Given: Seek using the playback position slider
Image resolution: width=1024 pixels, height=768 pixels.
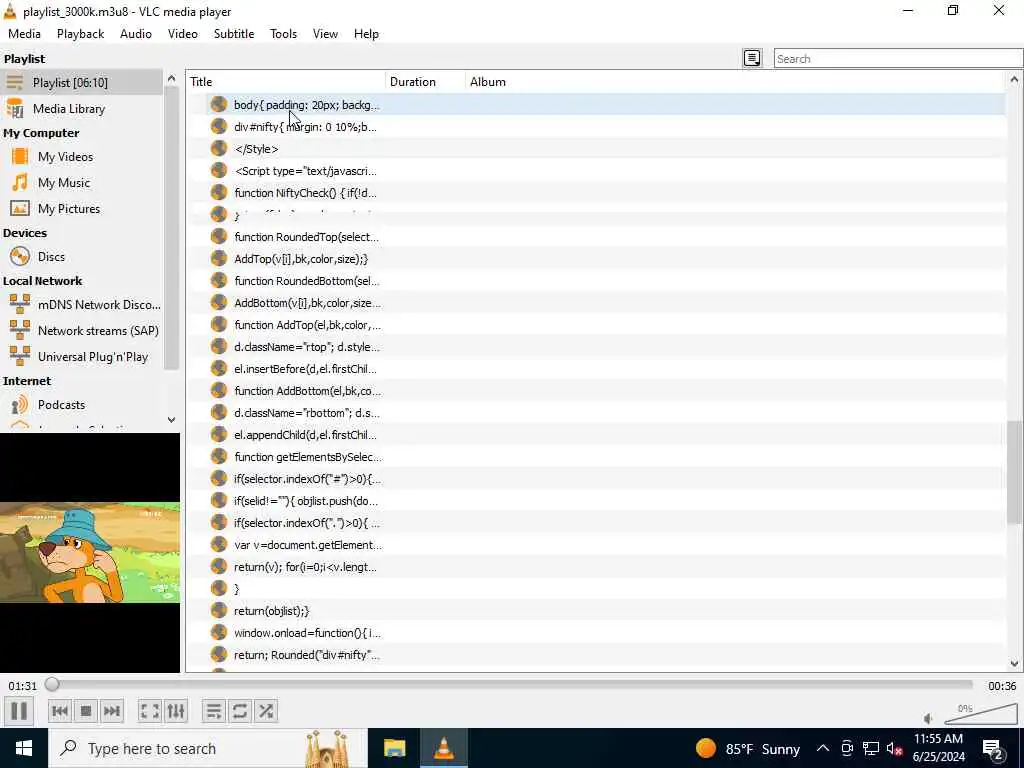Looking at the screenshot, I should 509,684.
